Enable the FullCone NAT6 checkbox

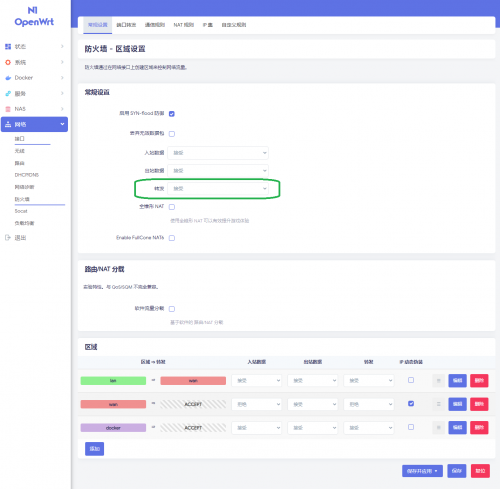172,238
